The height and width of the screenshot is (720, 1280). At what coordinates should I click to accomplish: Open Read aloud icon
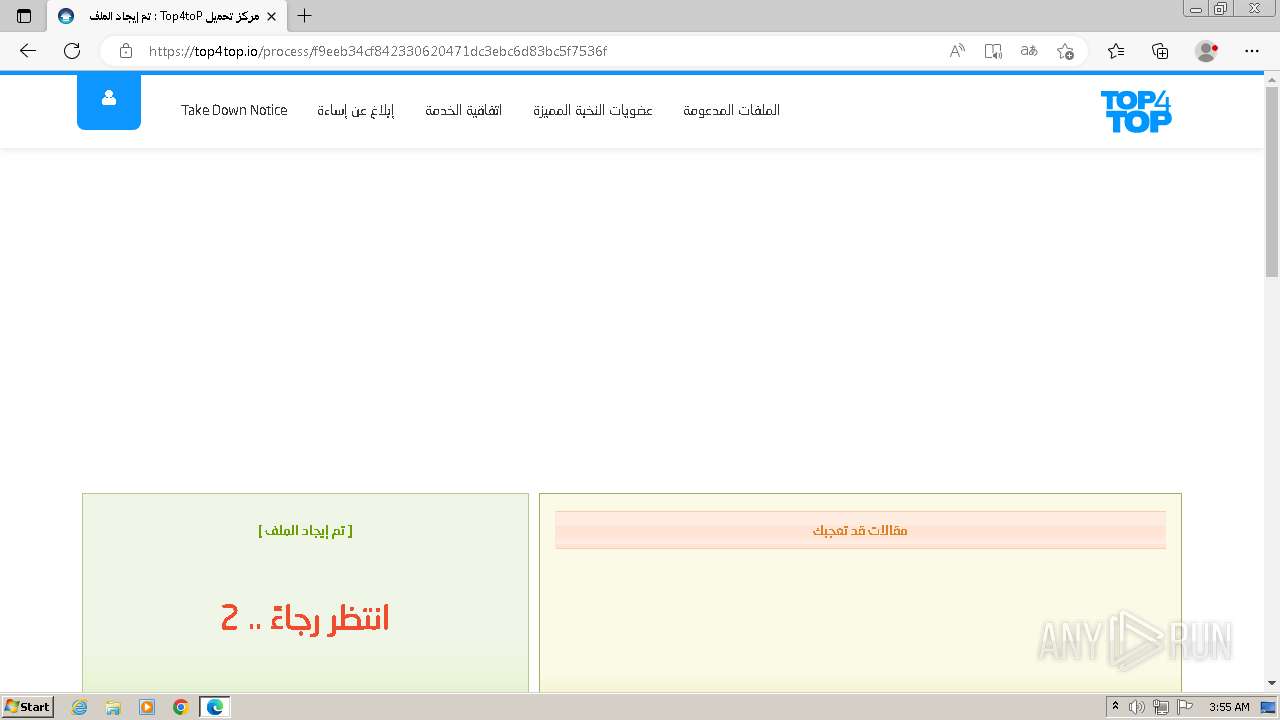tap(957, 51)
